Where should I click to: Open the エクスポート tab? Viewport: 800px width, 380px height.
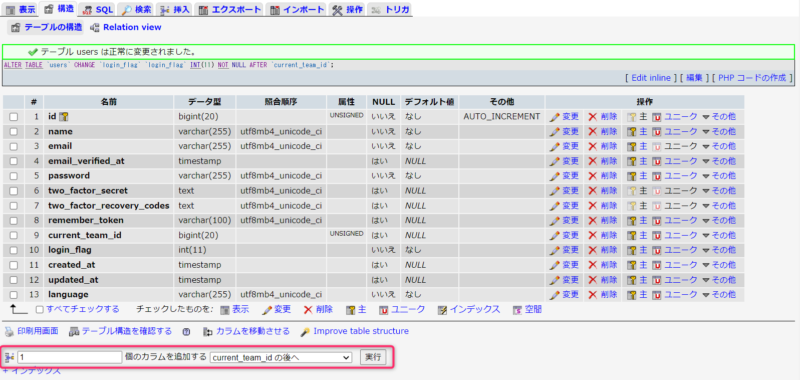pyautogui.click(x=230, y=9)
